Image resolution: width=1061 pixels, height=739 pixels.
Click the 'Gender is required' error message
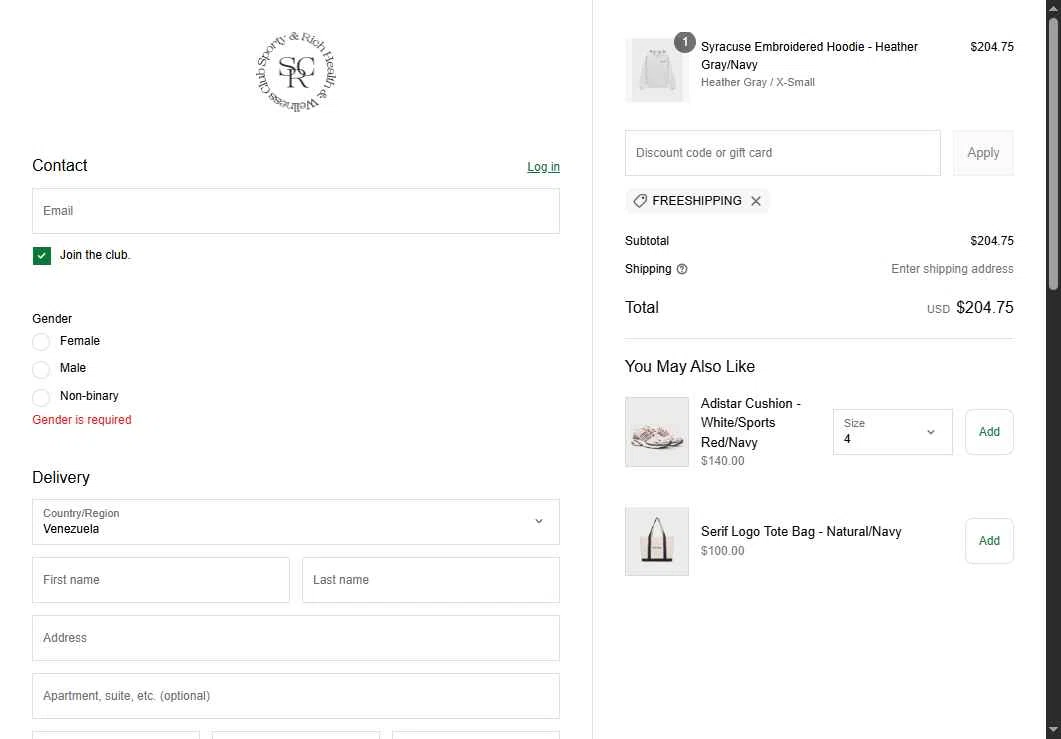point(82,420)
